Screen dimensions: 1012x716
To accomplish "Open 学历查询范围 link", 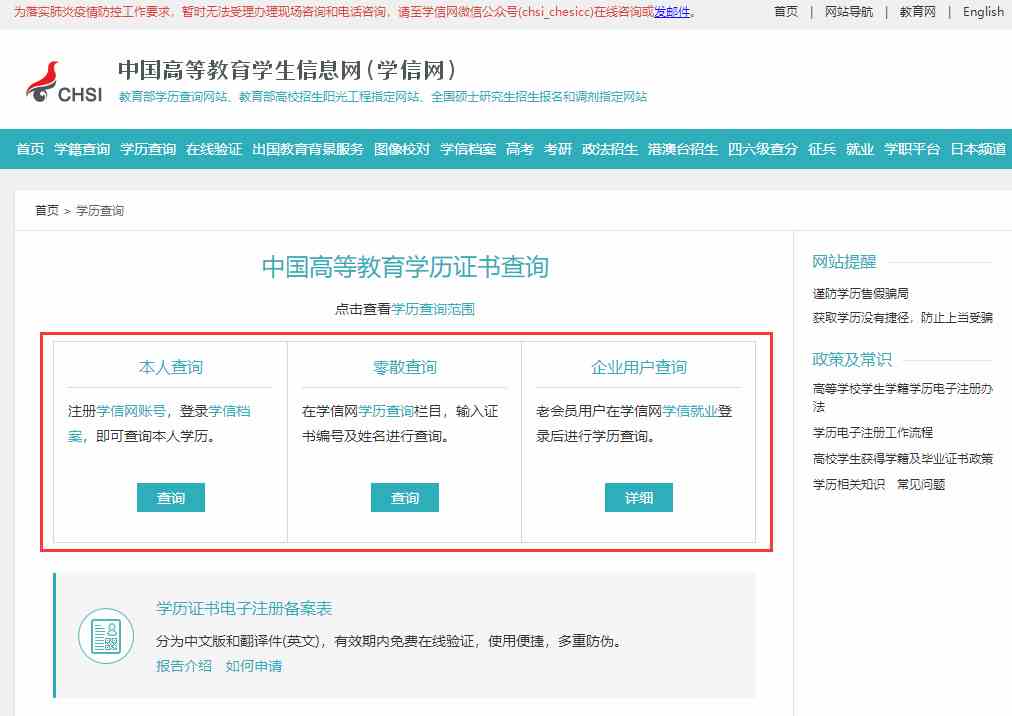I will tap(433, 309).
